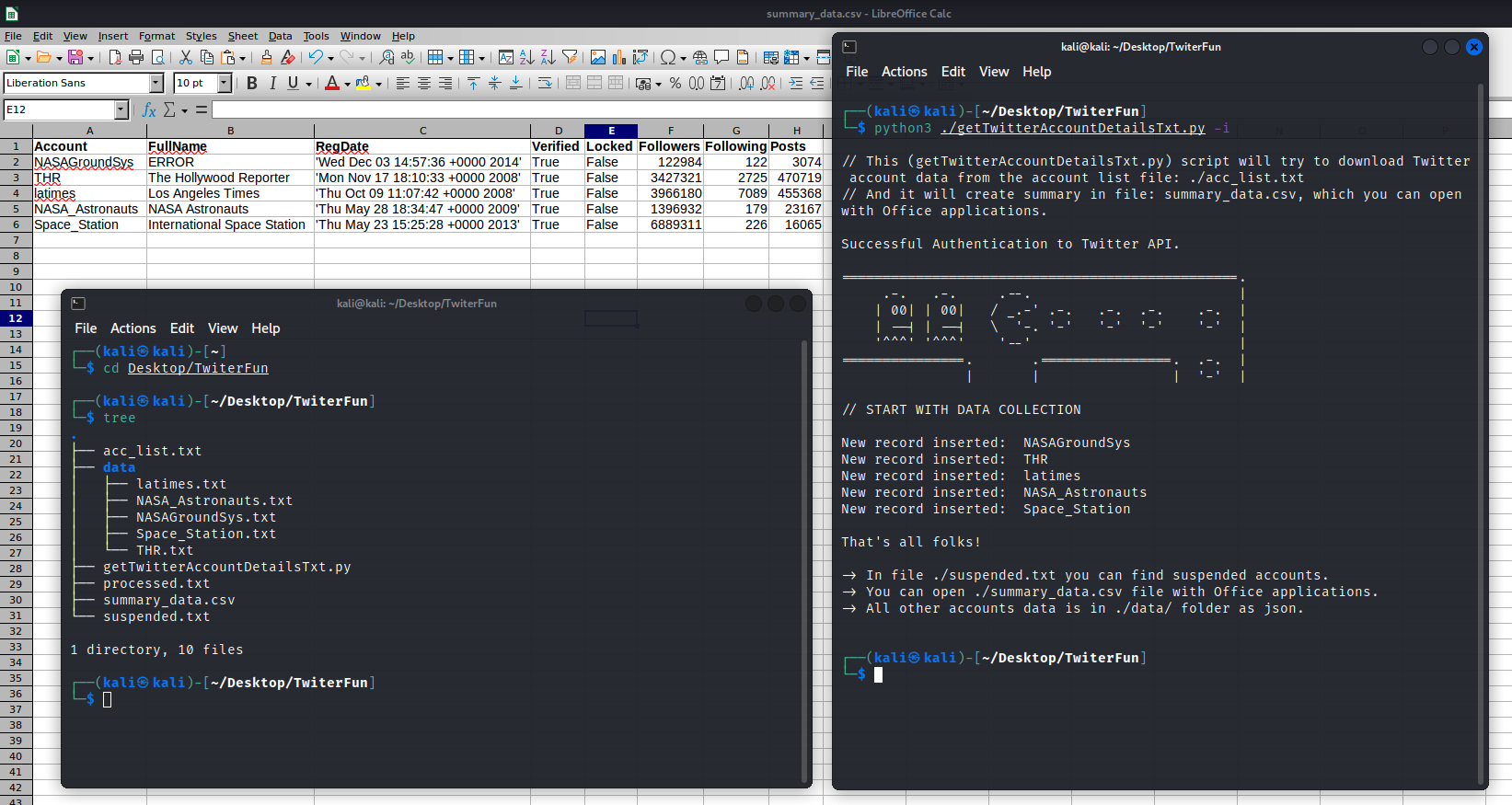Click the Add Decimal Place icon

(x=746, y=83)
